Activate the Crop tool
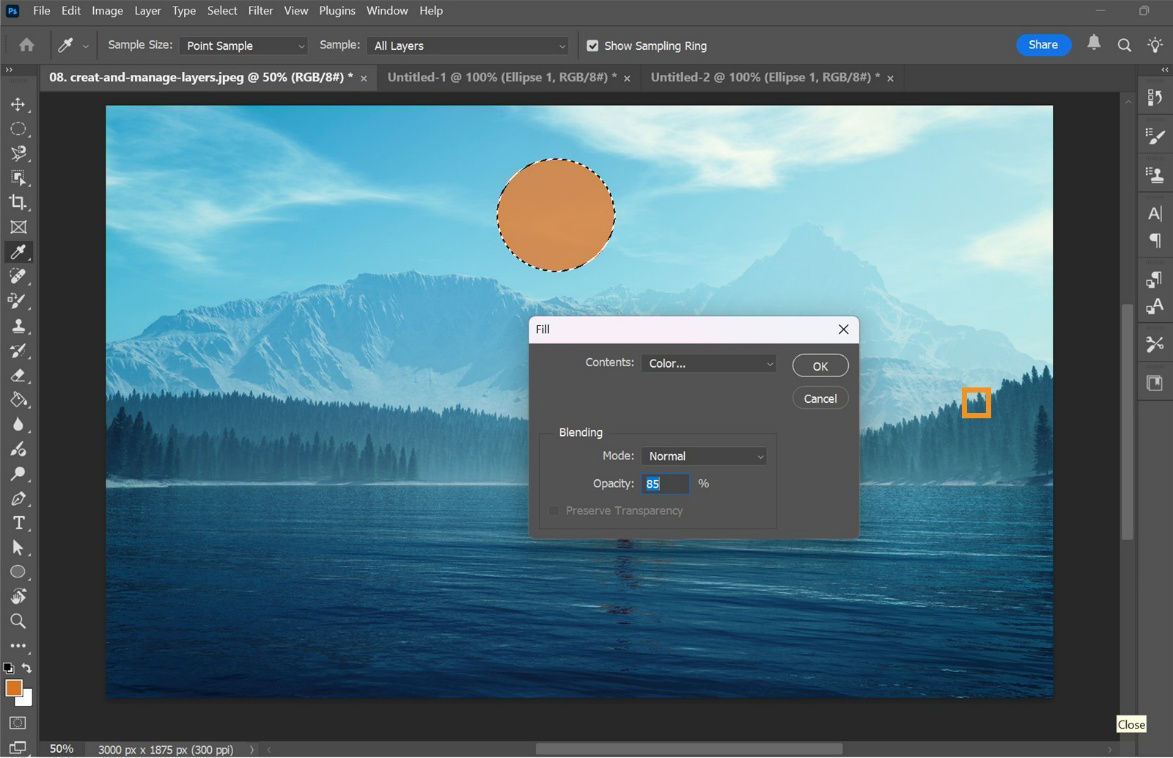 [18, 202]
